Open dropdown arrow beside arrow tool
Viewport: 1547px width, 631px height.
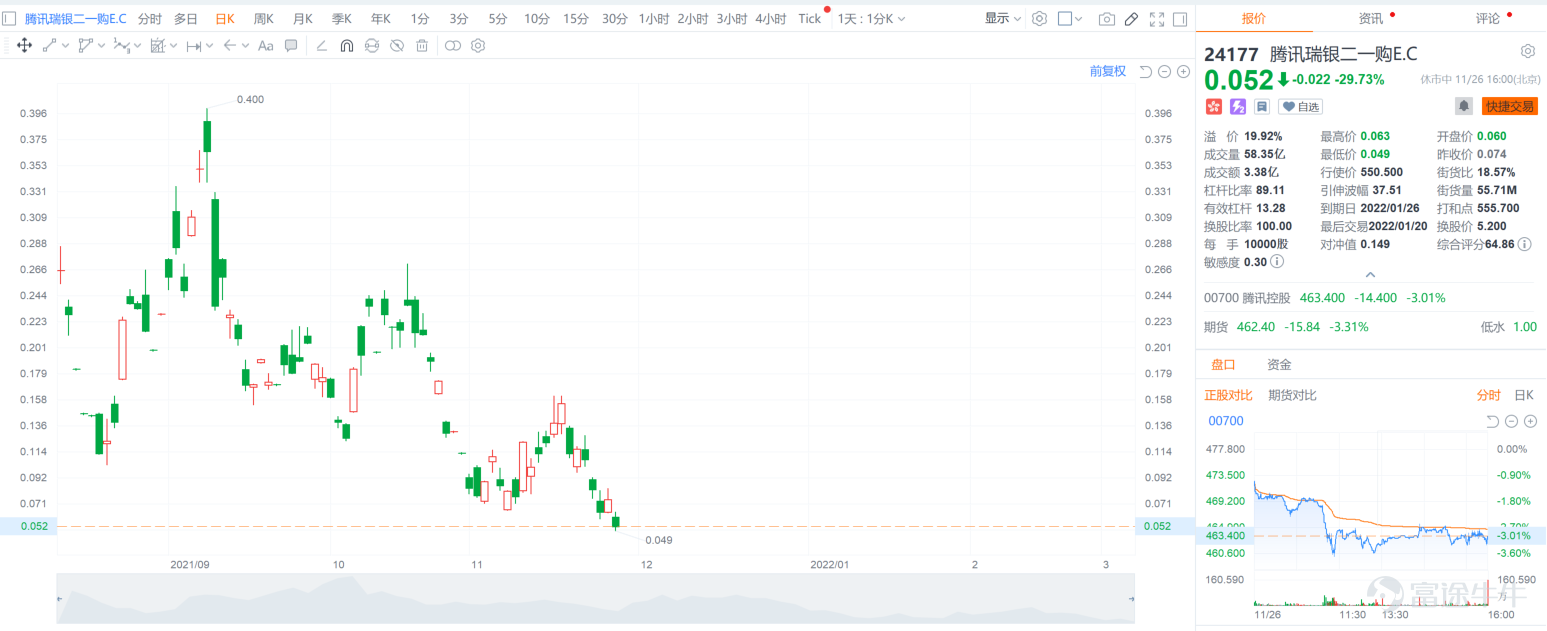tap(246, 46)
